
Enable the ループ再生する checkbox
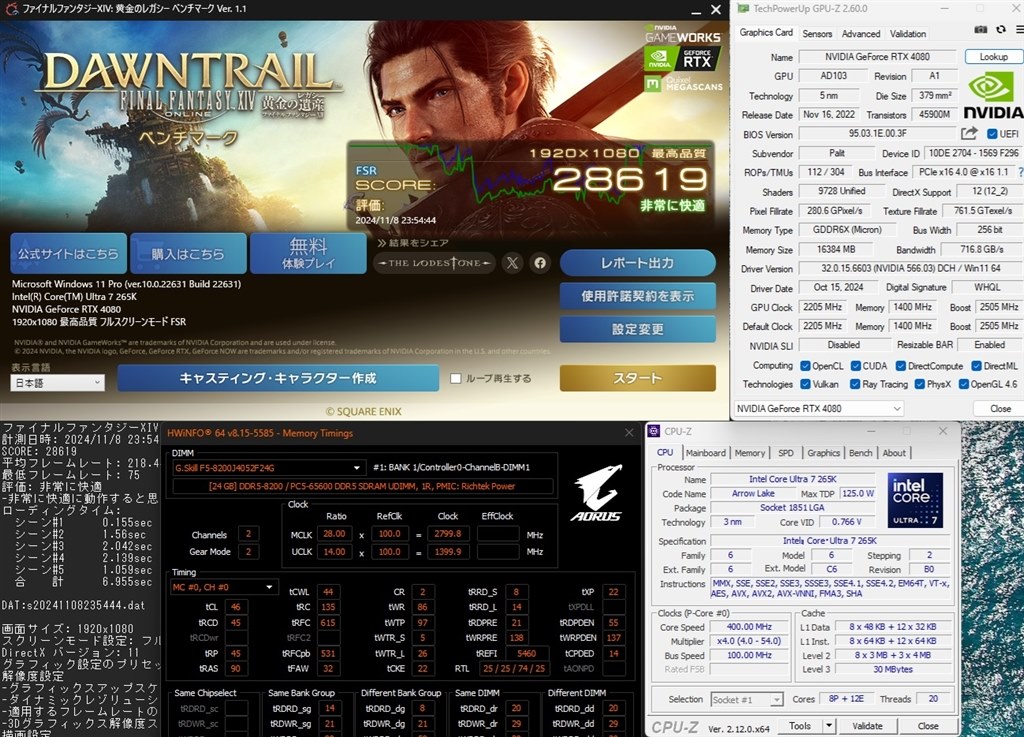pos(457,377)
